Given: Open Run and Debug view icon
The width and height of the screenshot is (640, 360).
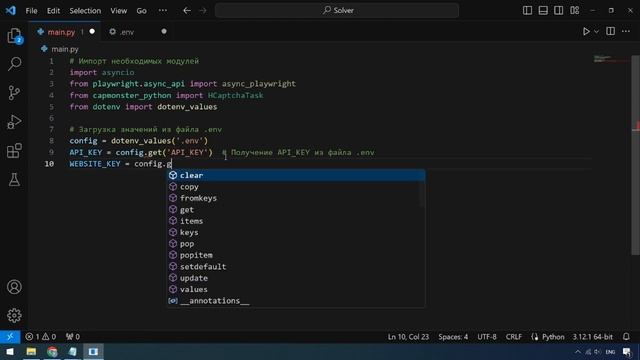Looking at the screenshot, I should point(14,122).
